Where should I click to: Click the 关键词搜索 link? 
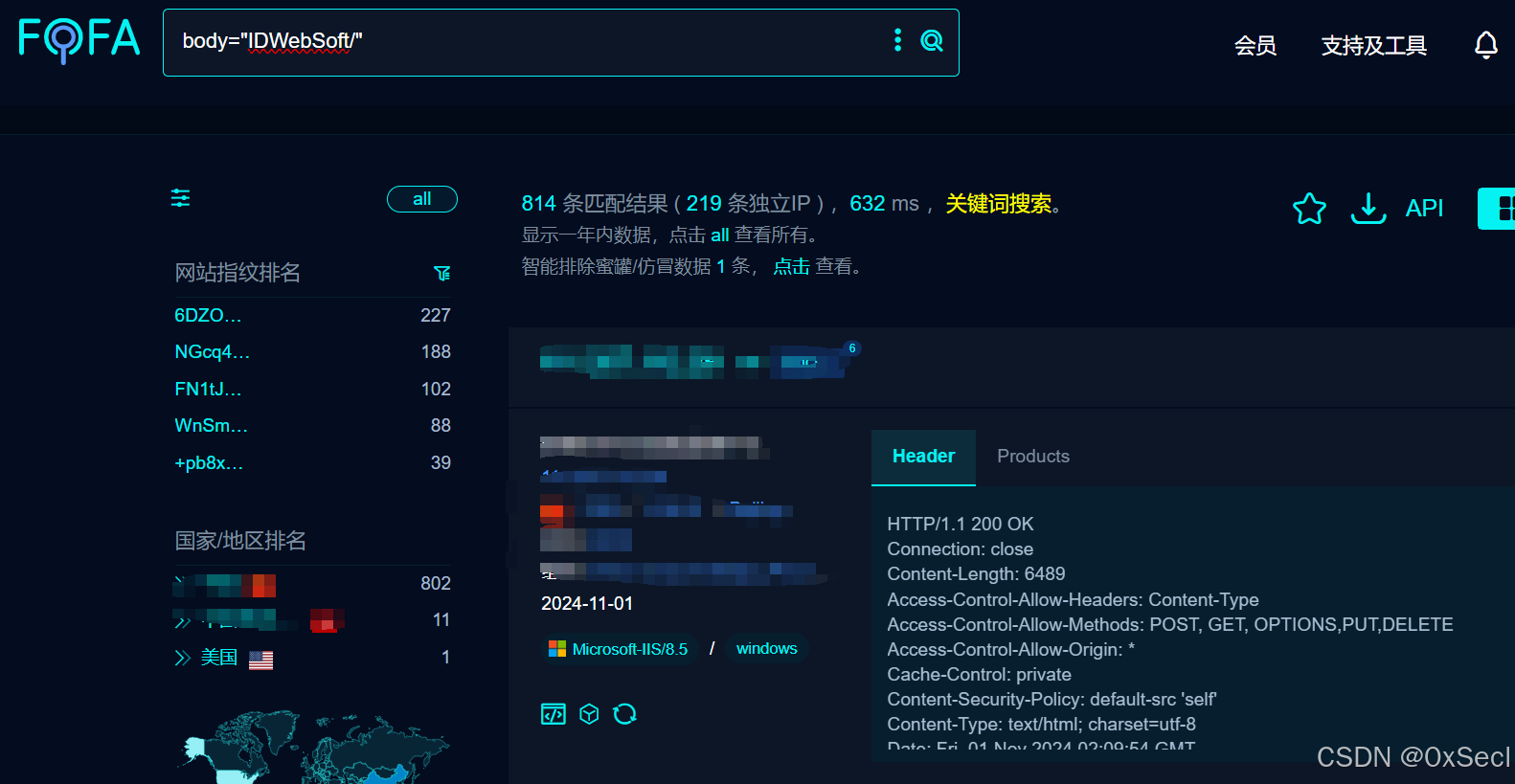pyautogui.click(x=999, y=204)
